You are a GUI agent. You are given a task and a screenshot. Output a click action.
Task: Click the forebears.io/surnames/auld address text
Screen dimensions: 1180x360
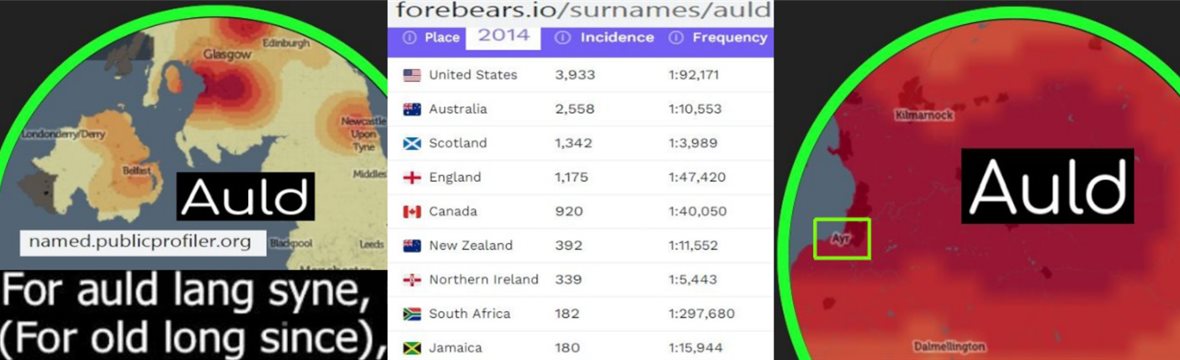pos(583,11)
